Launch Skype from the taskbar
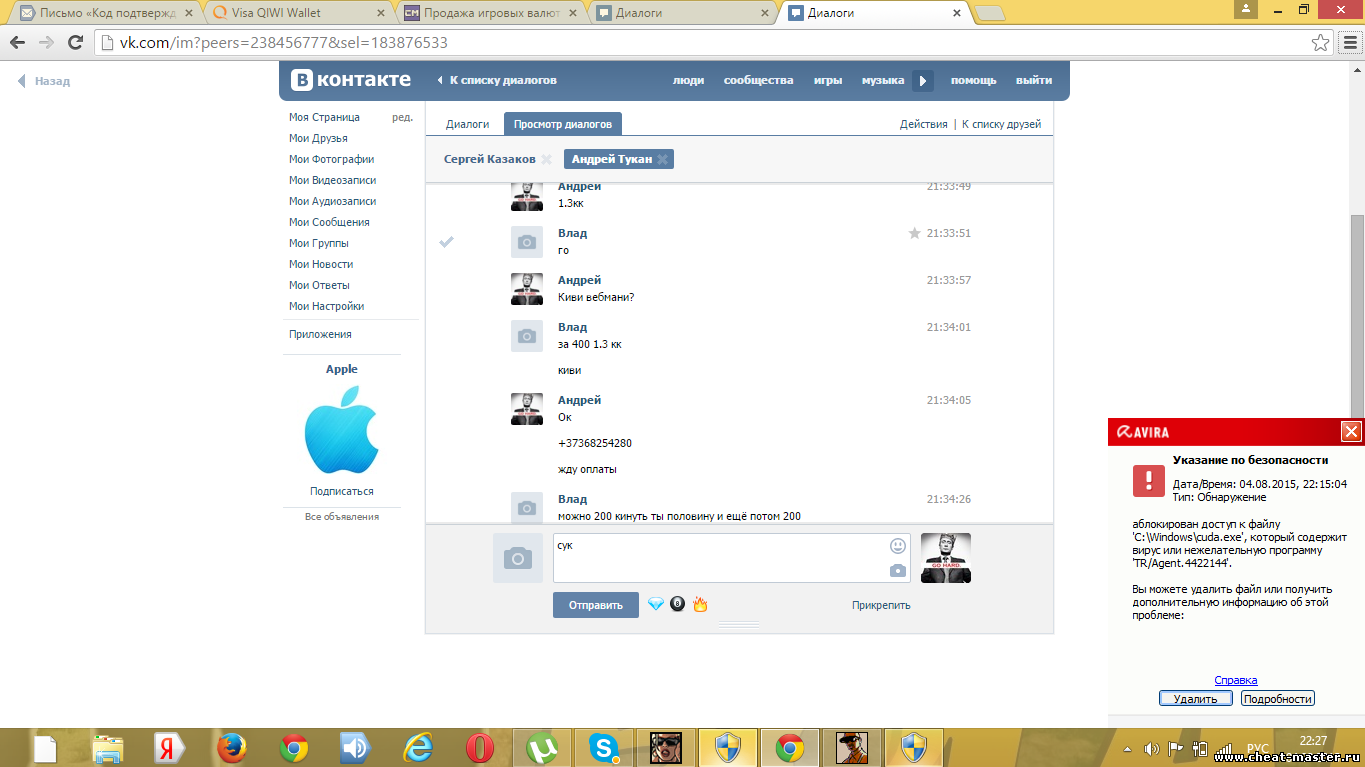This screenshot has width=1365, height=767. click(603, 747)
